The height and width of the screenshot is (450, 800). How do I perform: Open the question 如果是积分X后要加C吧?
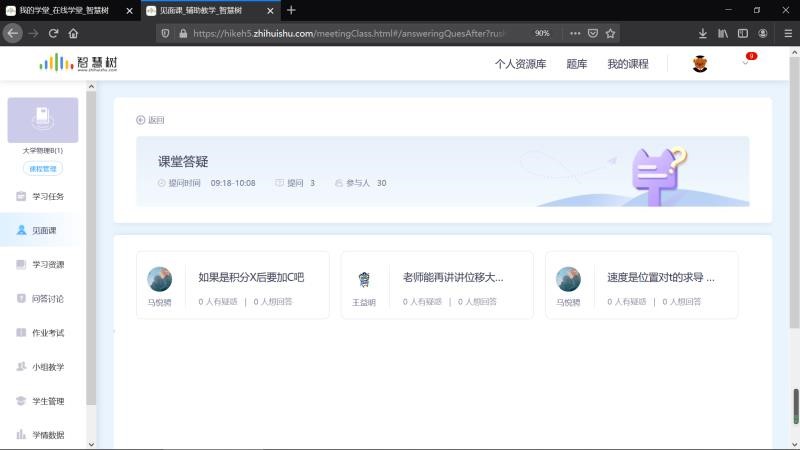tap(251, 277)
